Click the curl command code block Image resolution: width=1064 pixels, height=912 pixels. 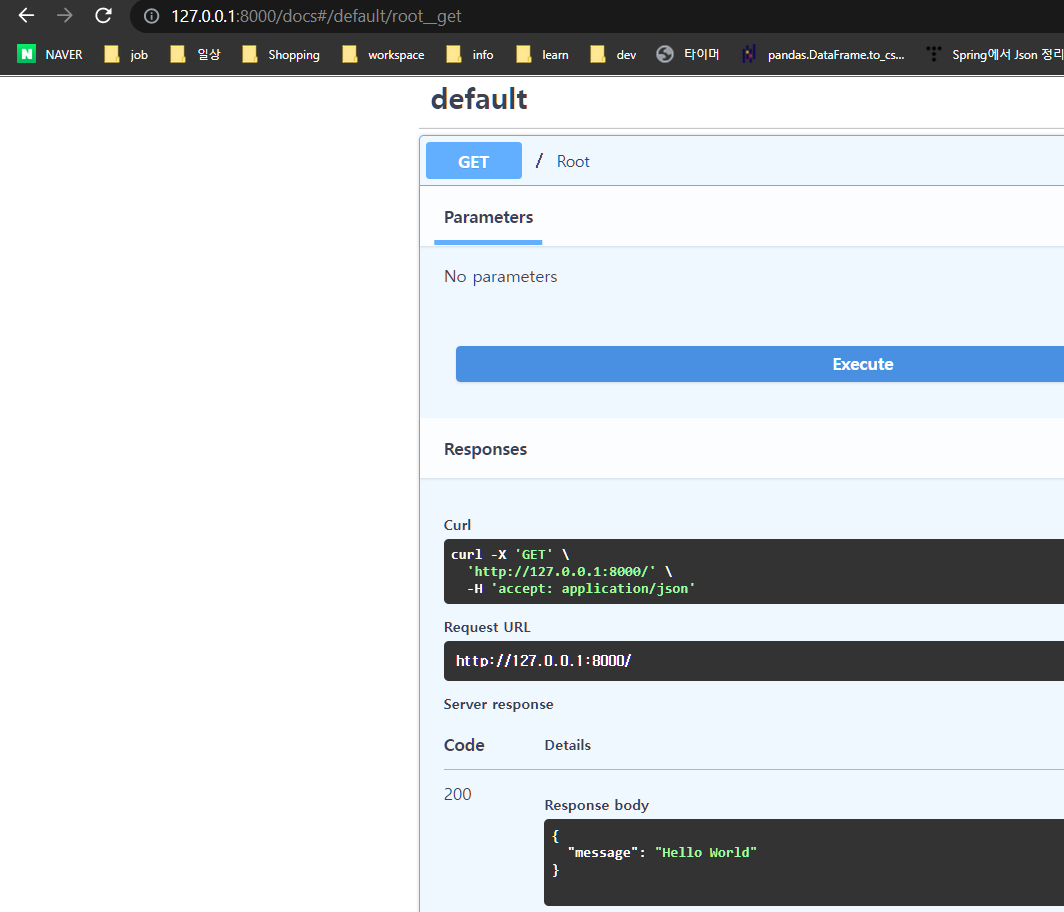pyautogui.click(x=754, y=571)
